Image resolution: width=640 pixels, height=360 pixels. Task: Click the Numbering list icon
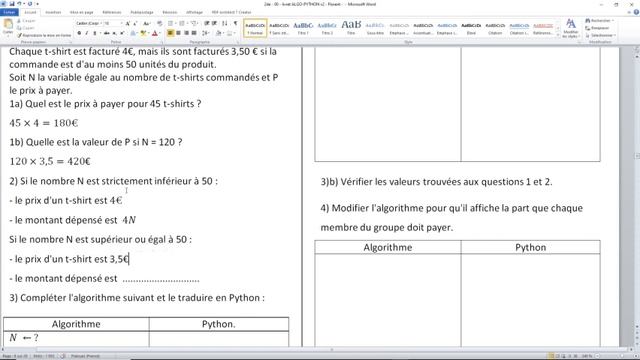(182, 24)
